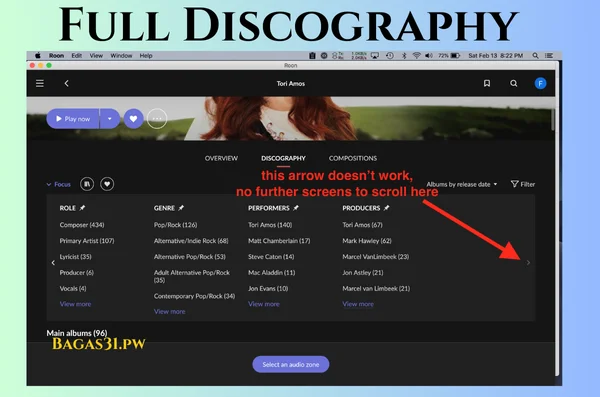The height and width of the screenshot is (397, 600).
Task: Open the hamburger navigation menu
Action: (x=40, y=83)
